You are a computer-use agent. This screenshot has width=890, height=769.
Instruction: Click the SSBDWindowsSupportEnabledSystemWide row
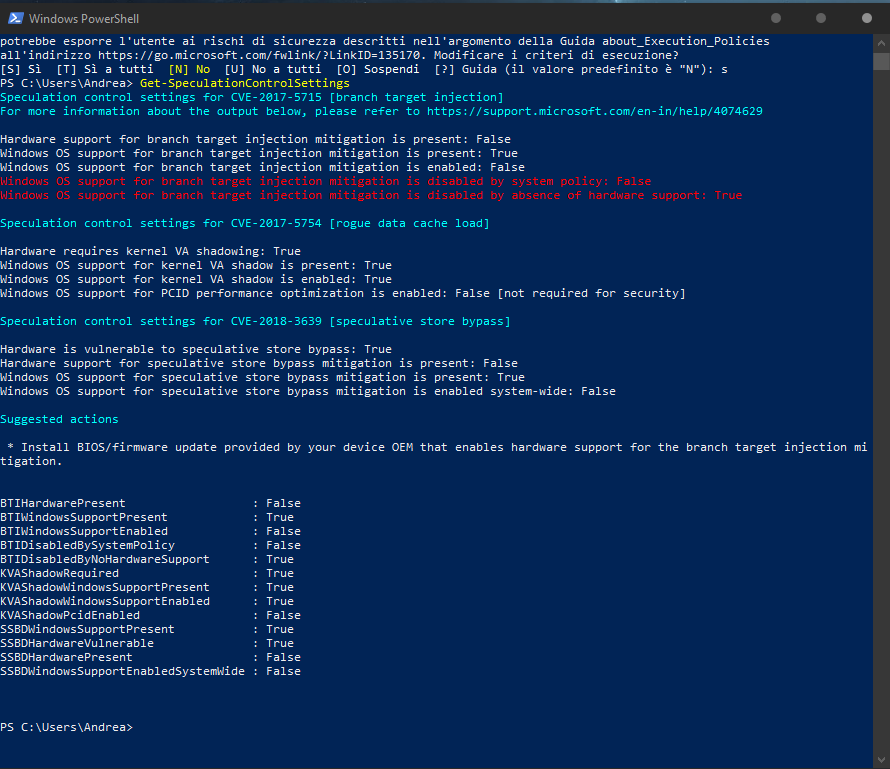click(150, 671)
